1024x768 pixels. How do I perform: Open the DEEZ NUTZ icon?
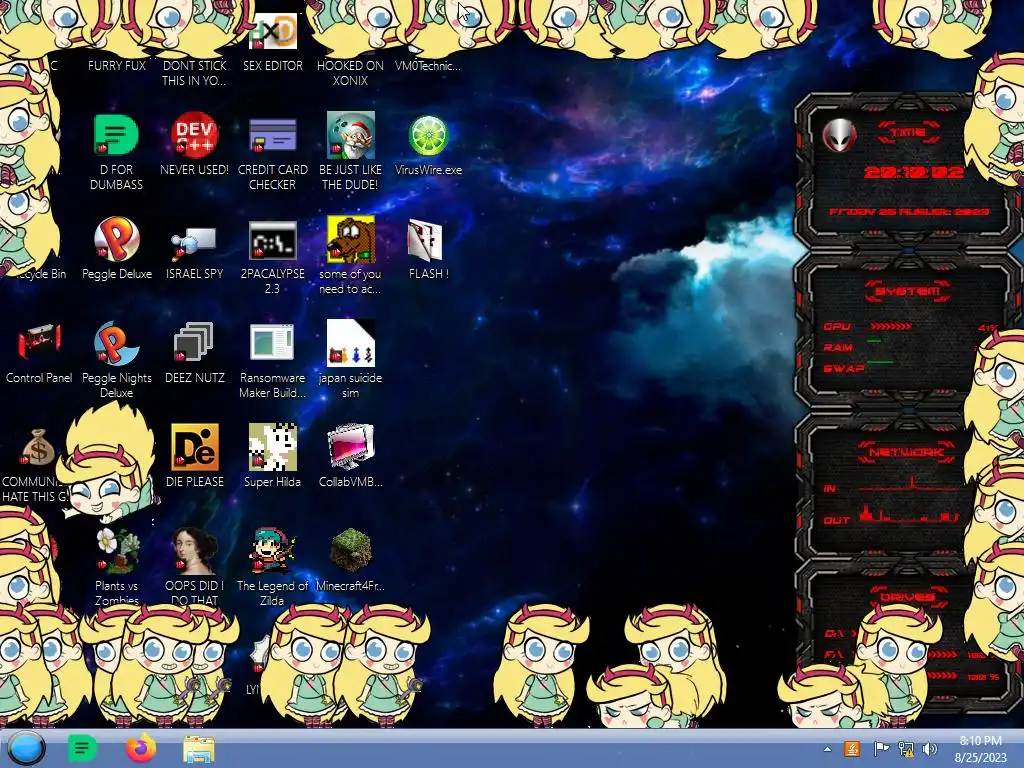click(195, 342)
